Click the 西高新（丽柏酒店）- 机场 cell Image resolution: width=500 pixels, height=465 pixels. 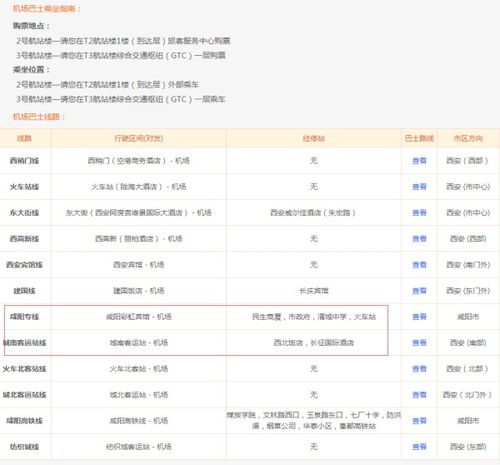(x=139, y=239)
